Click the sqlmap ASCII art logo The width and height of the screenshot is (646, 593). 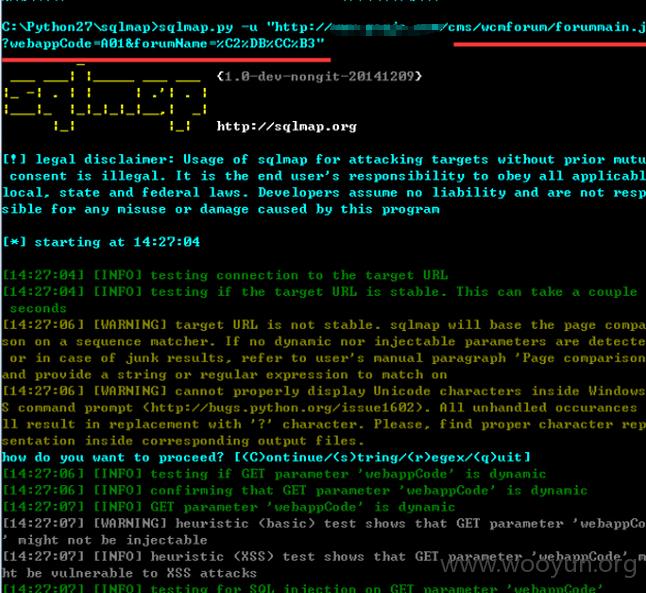[x=105, y=99]
